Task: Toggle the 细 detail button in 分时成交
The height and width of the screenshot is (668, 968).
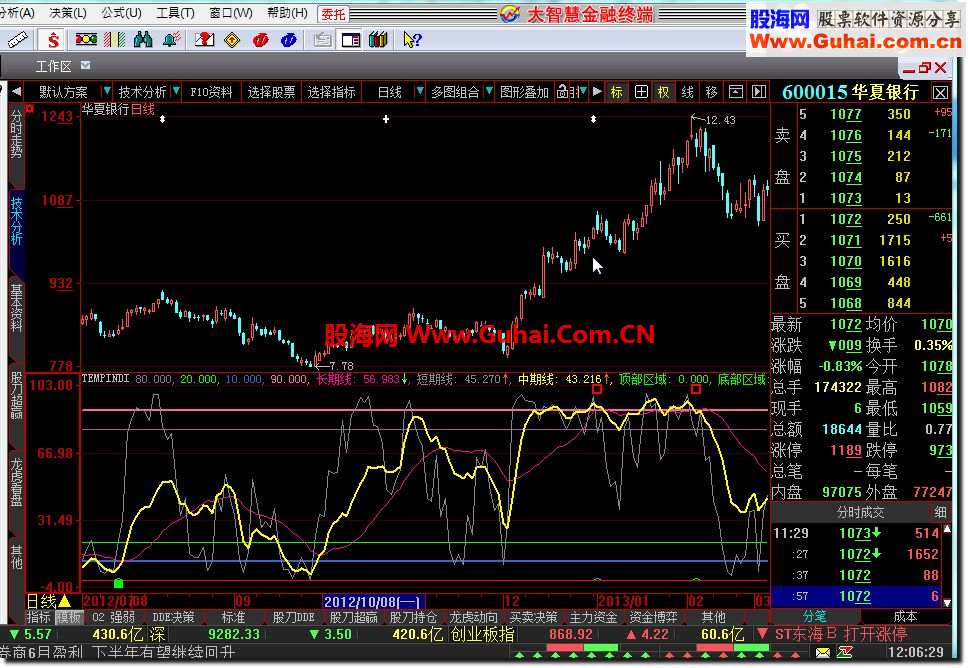Action: click(940, 512)
